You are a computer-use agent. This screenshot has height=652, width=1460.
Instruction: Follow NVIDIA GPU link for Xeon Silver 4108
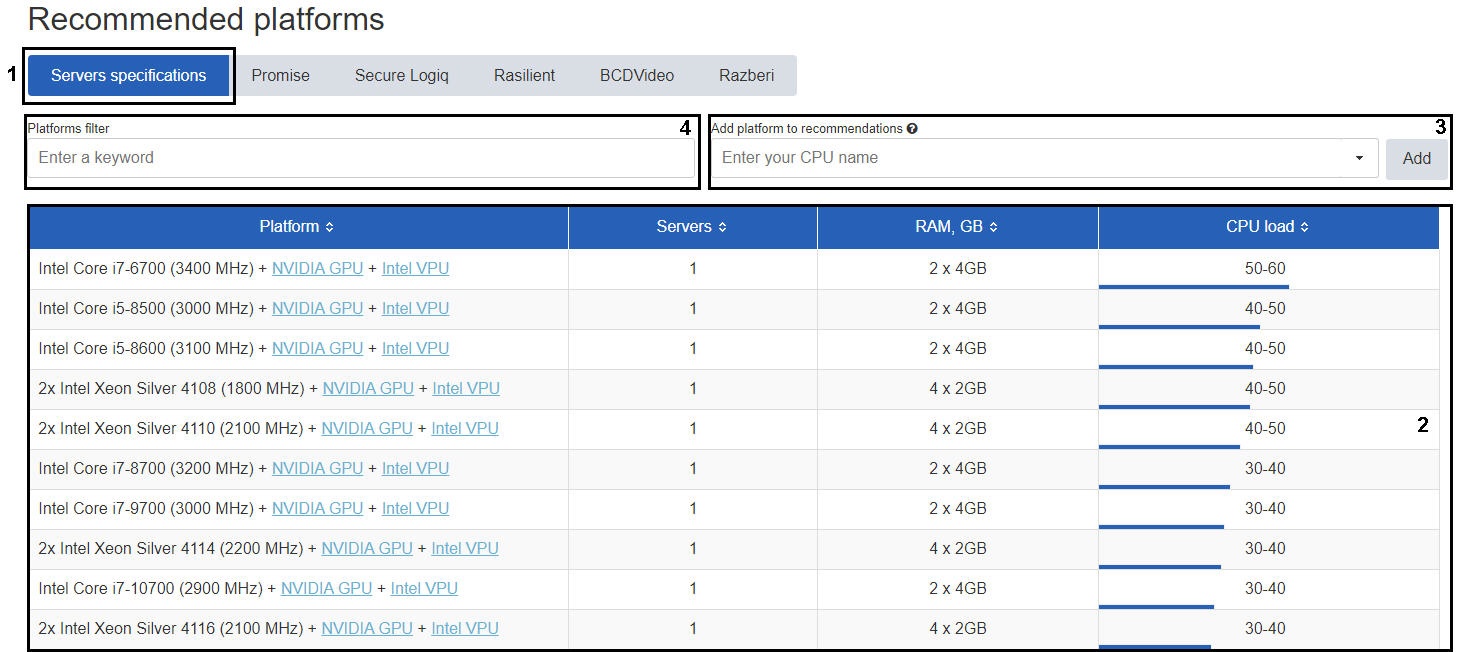point(367,388)
